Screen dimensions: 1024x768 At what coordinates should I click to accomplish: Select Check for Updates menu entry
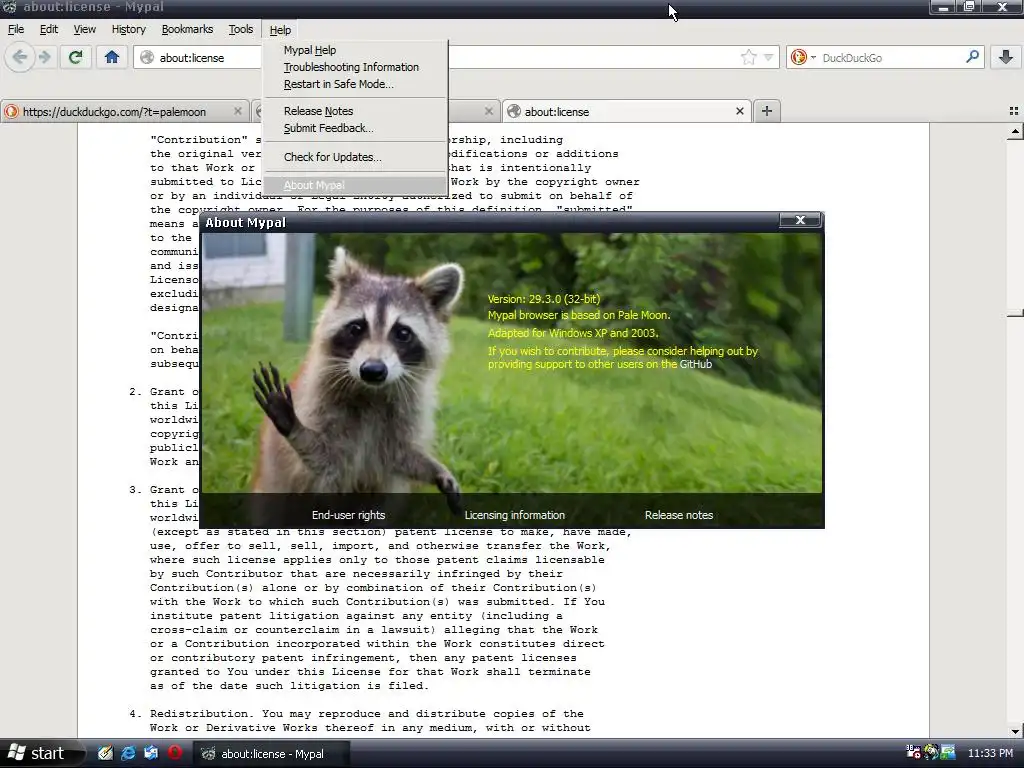click(x=355, y=157)
